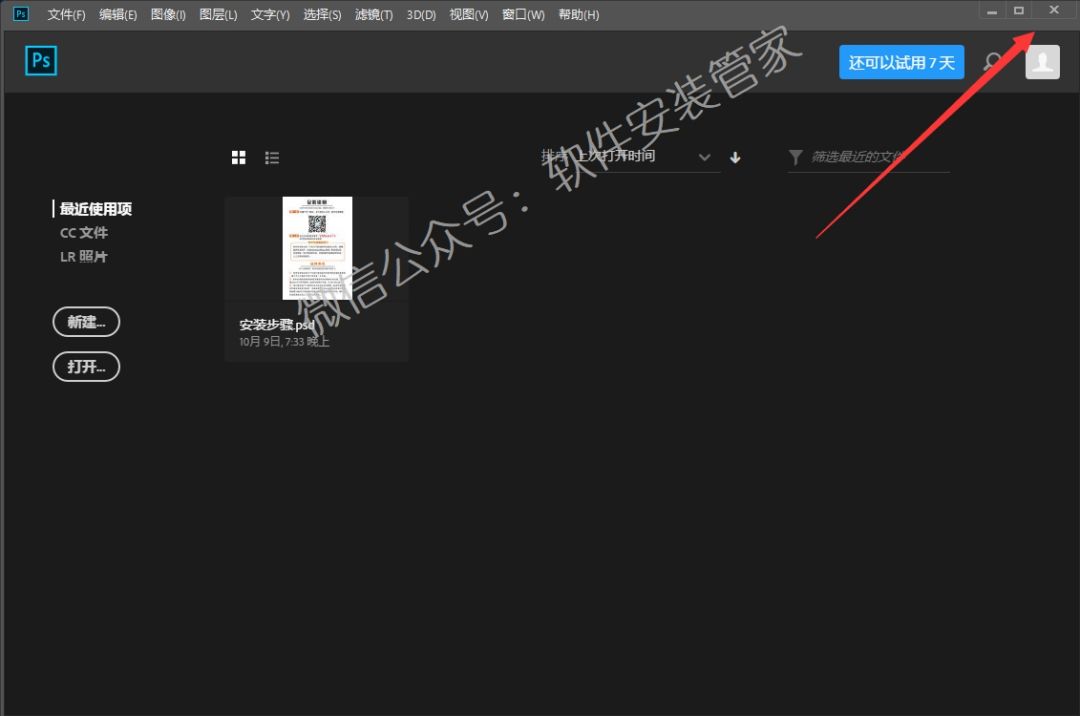
Task: Click the 打开... button
Action: (x=86, y=366)
